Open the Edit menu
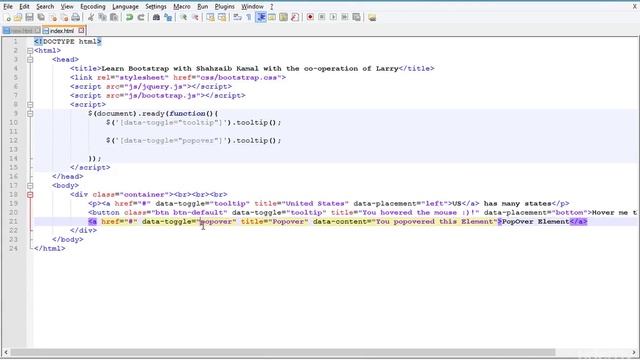 tap(24, 7)
